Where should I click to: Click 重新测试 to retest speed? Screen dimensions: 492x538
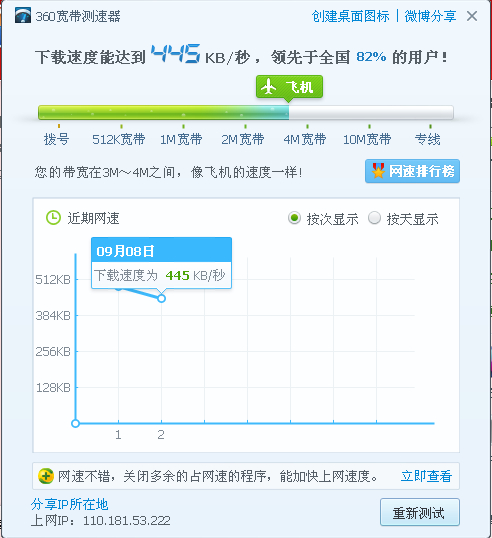point(420,512)
